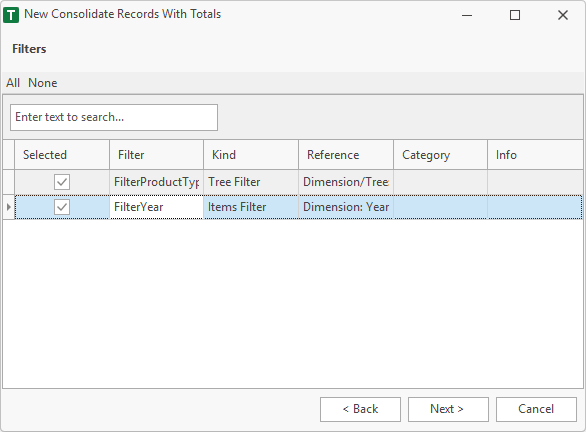Screen dimensions: 586x432
Task: Uncheck the FilterYear selected checkbox
Action: point(62,207)
